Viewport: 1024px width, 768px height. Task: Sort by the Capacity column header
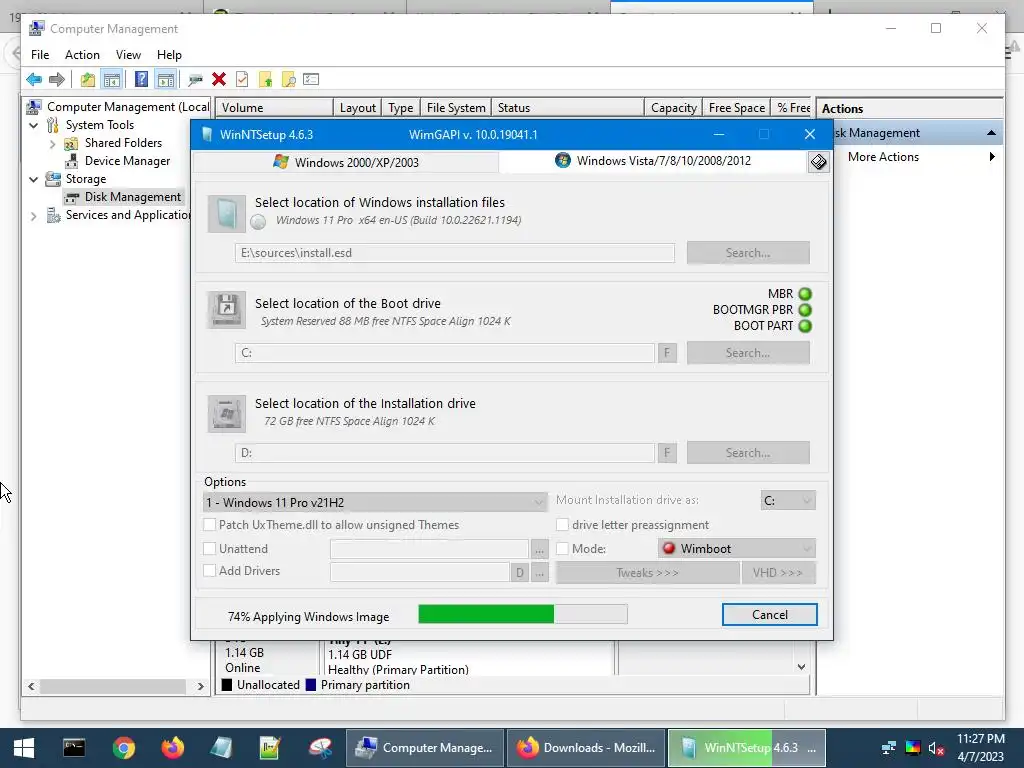pos(673,108)
